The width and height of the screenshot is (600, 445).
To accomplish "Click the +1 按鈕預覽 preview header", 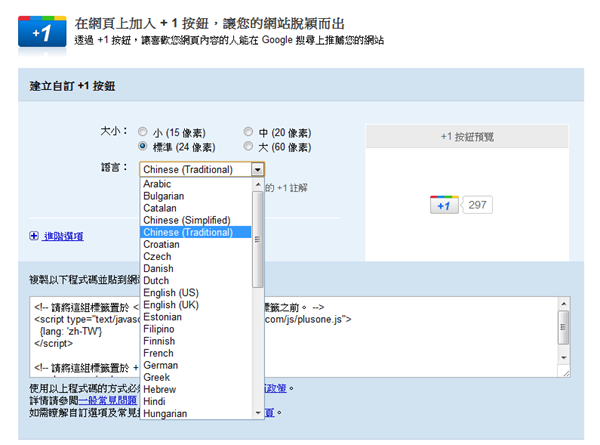I will [x=467, y=137].
